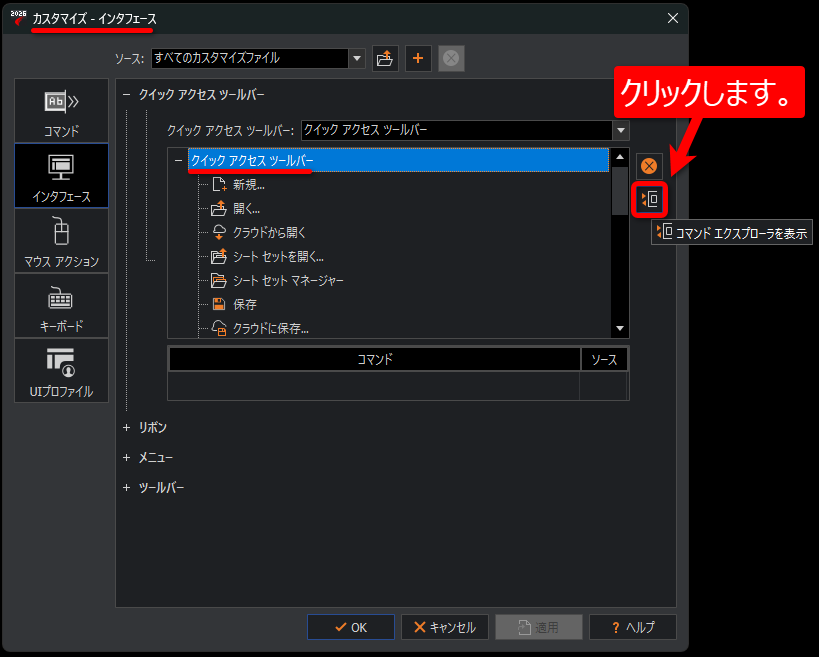Click the tree scrollbar up arrow
Image resolution: width=819 pixels, height=657 pixels.
pyautogui.click(x=620, y=157)
